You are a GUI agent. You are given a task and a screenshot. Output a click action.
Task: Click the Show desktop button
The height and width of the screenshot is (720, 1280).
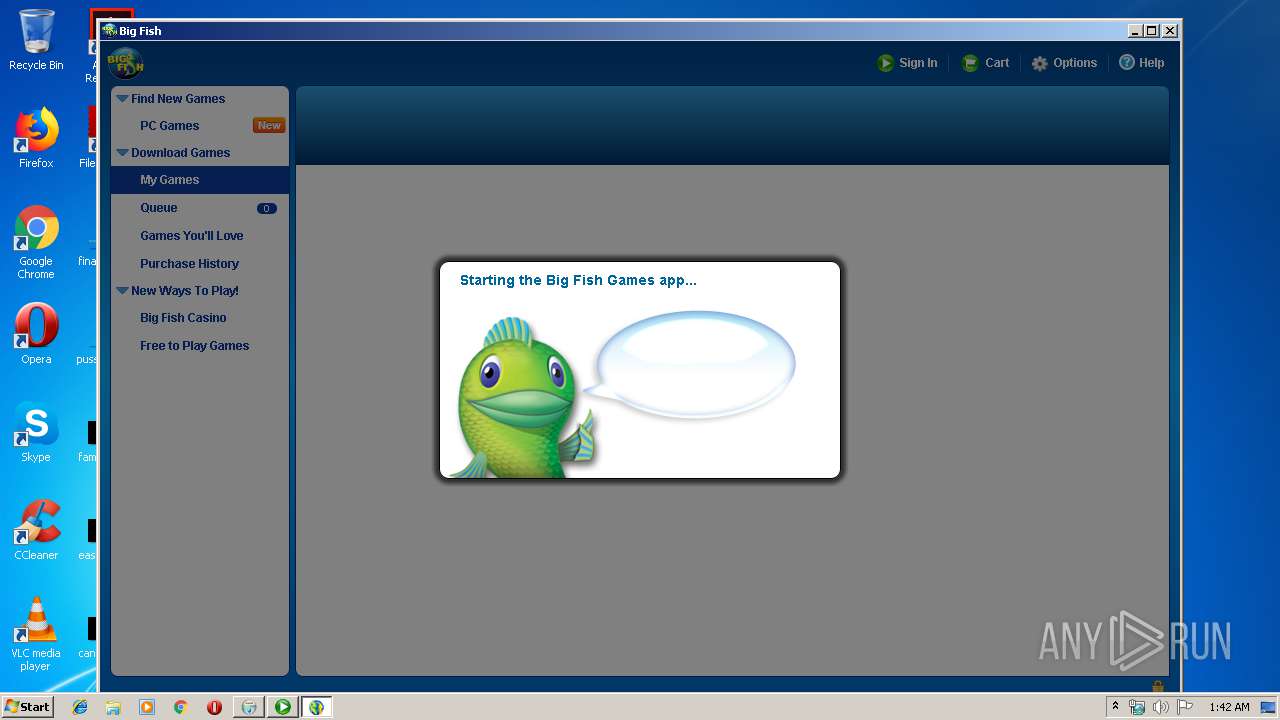tap(1269, 707)
